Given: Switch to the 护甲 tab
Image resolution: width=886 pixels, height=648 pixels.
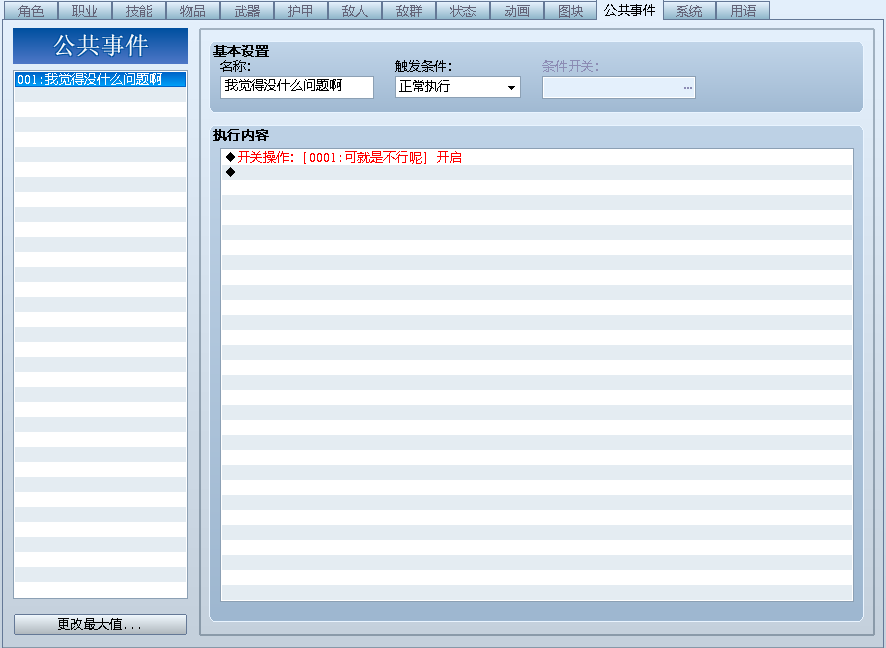Looking at the screenshot, I should (x=301, y=11).
